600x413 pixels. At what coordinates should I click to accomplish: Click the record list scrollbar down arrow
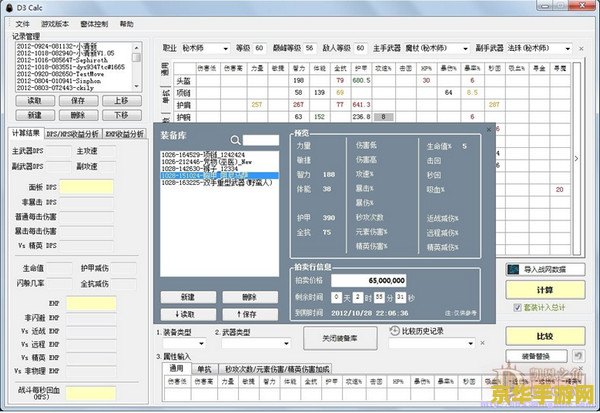pyautogui.click(x=137, y=87)
